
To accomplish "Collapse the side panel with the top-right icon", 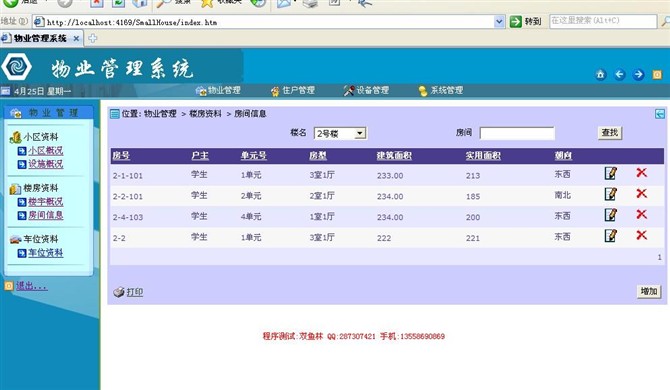I will 660,114.
